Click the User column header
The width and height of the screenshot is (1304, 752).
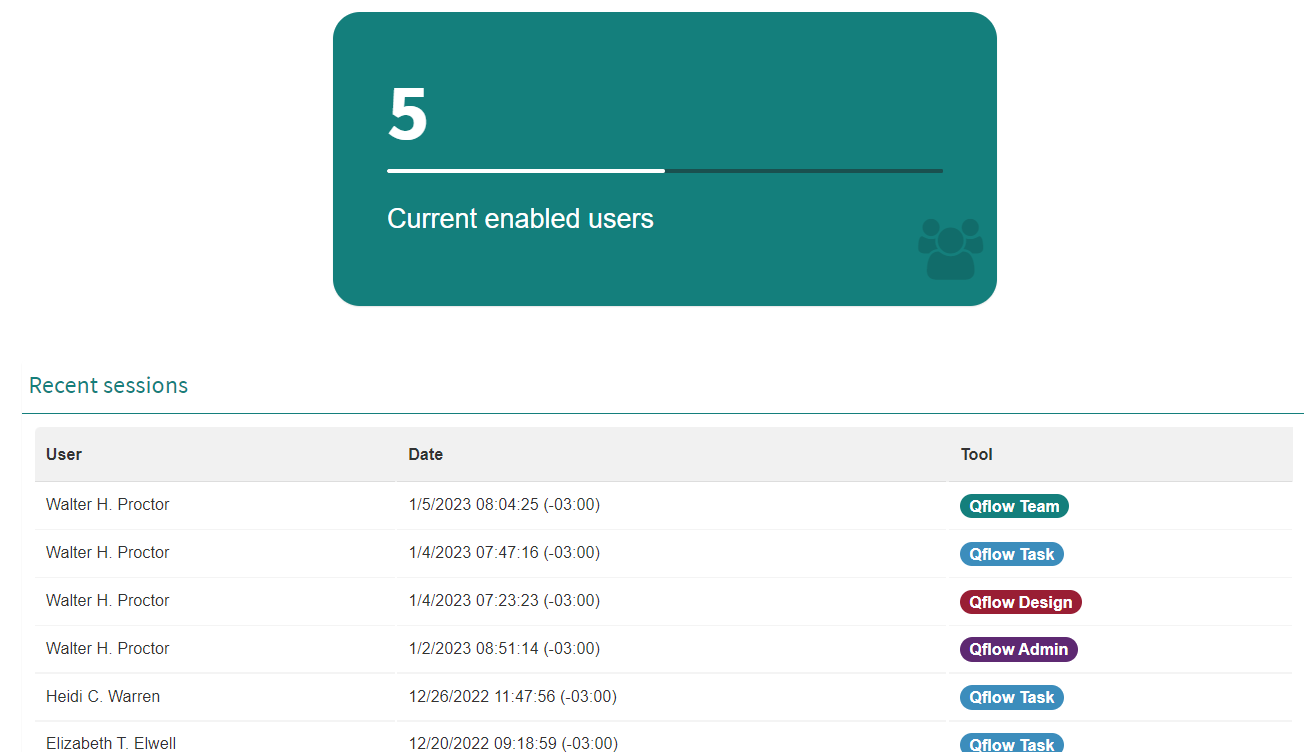click(x=64, y=454)
